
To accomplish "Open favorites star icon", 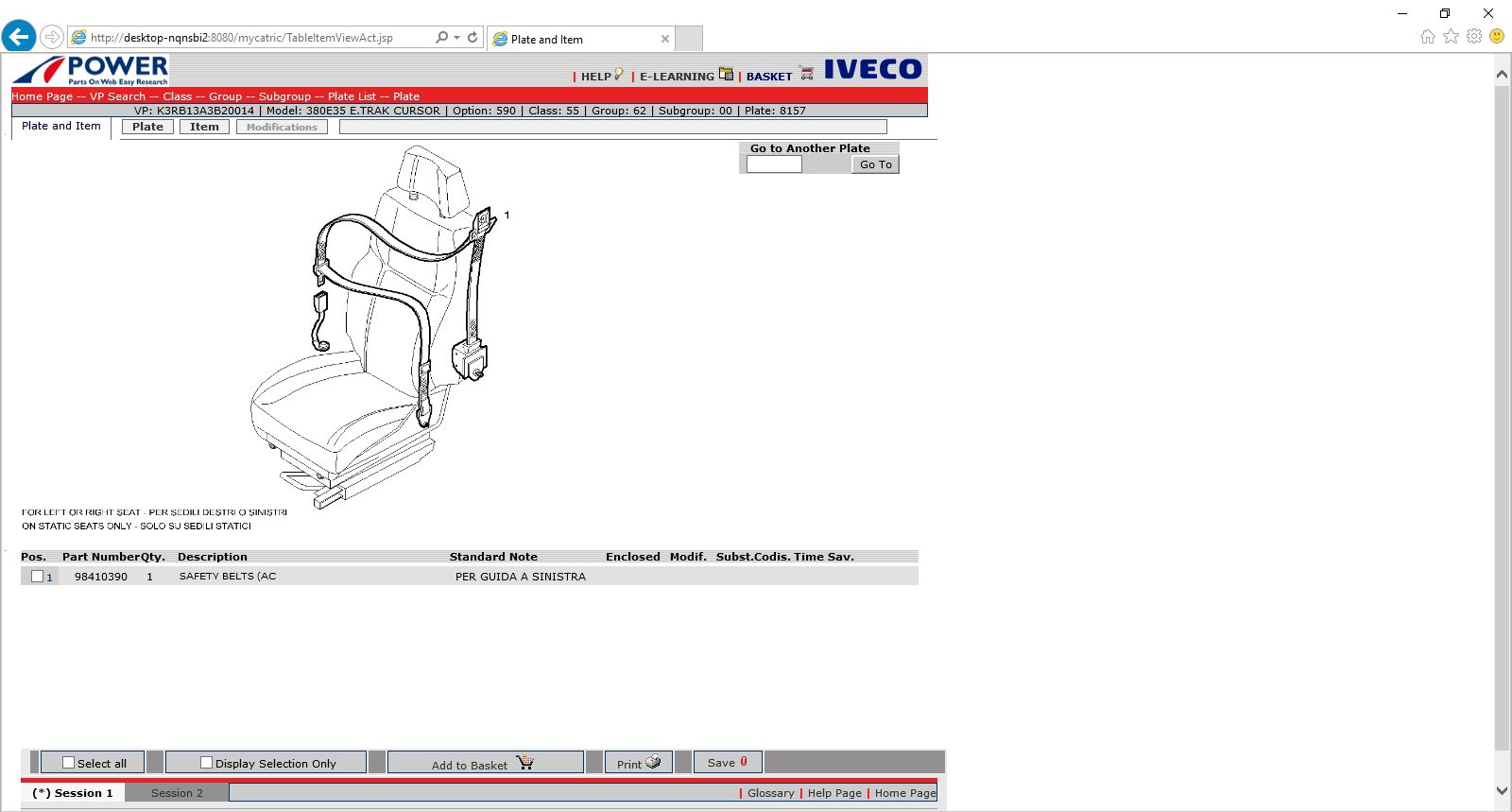I will [x=1451, y=36].
